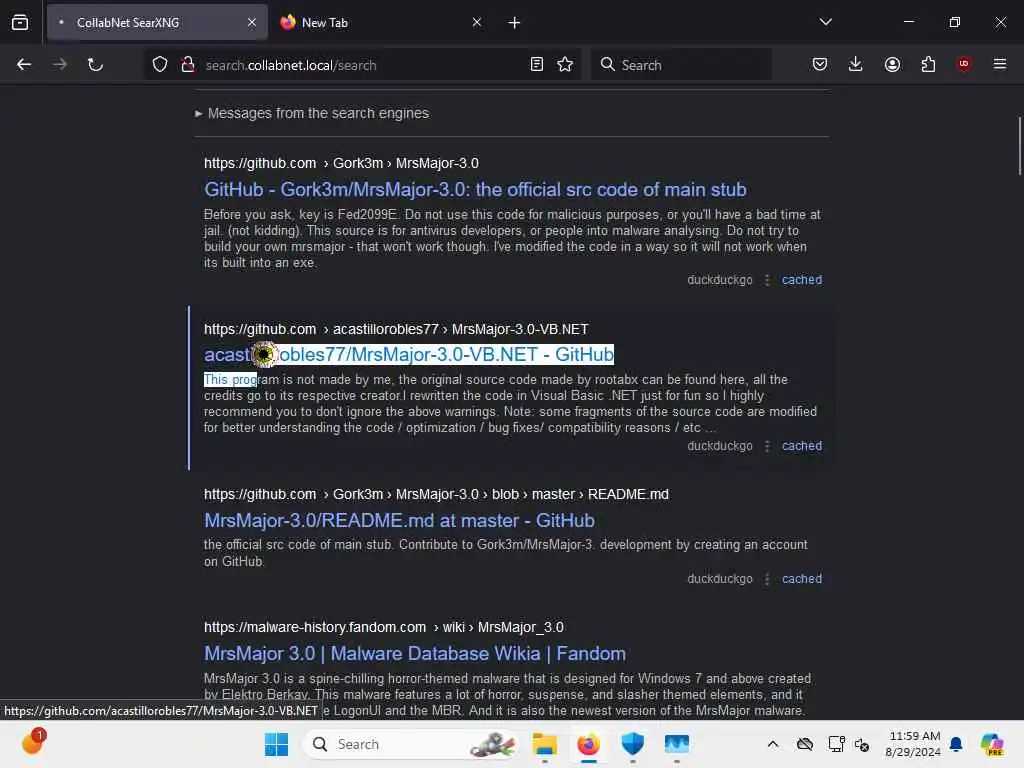Click the lock icon showing the connection warning
The height and width of the screenshot is (768, 1024).
click(188, 64)
